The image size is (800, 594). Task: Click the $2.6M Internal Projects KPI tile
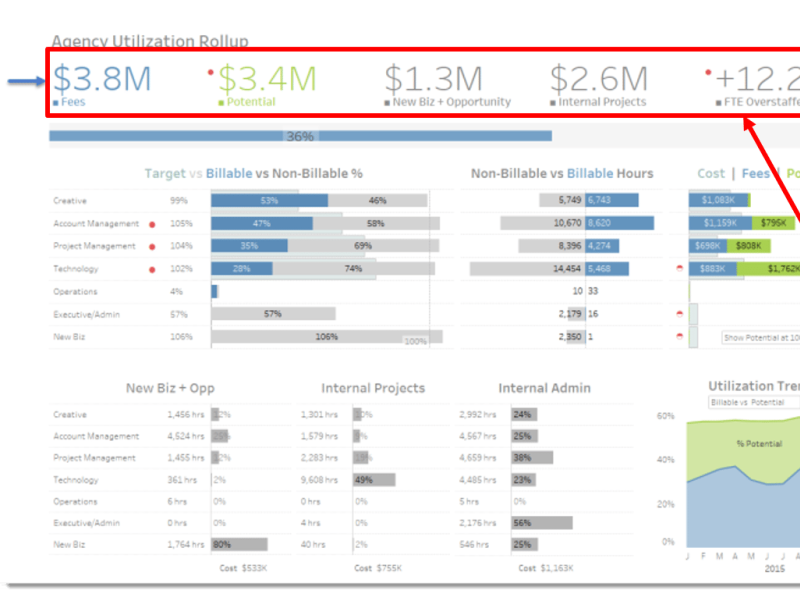(x=598, y=78)
